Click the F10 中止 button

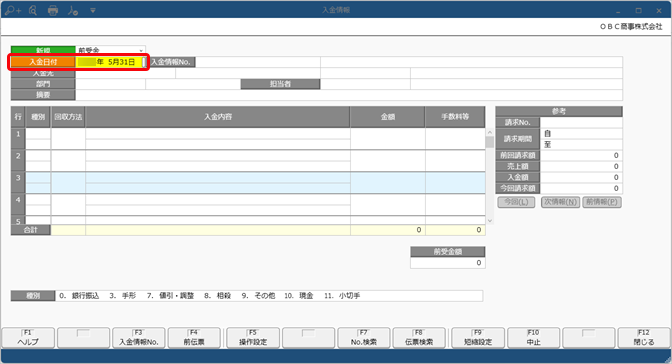pyautogui.click(x=534, y=338)
